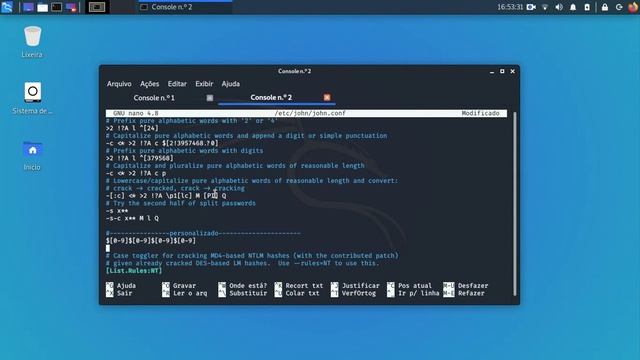Click the terminal vertical scrollbar

coord(515,203)
